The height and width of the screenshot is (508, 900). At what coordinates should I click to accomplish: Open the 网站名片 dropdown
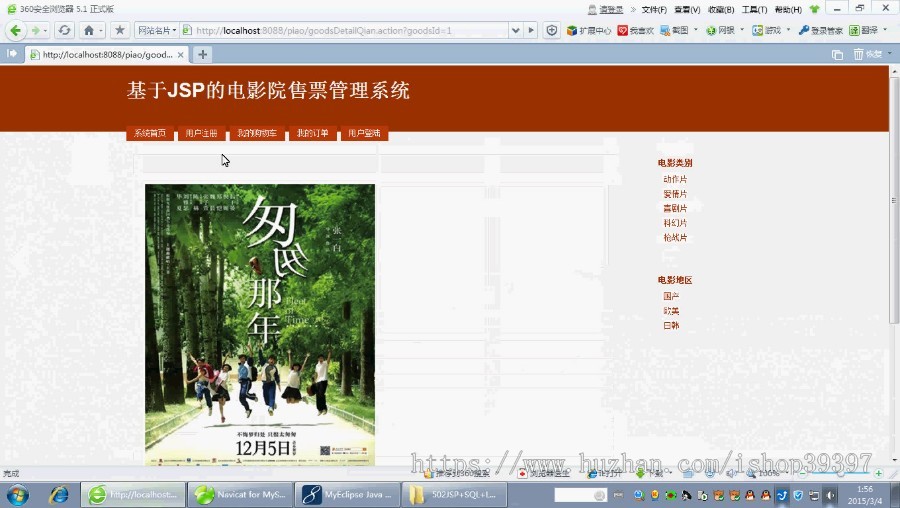(157, 30)
